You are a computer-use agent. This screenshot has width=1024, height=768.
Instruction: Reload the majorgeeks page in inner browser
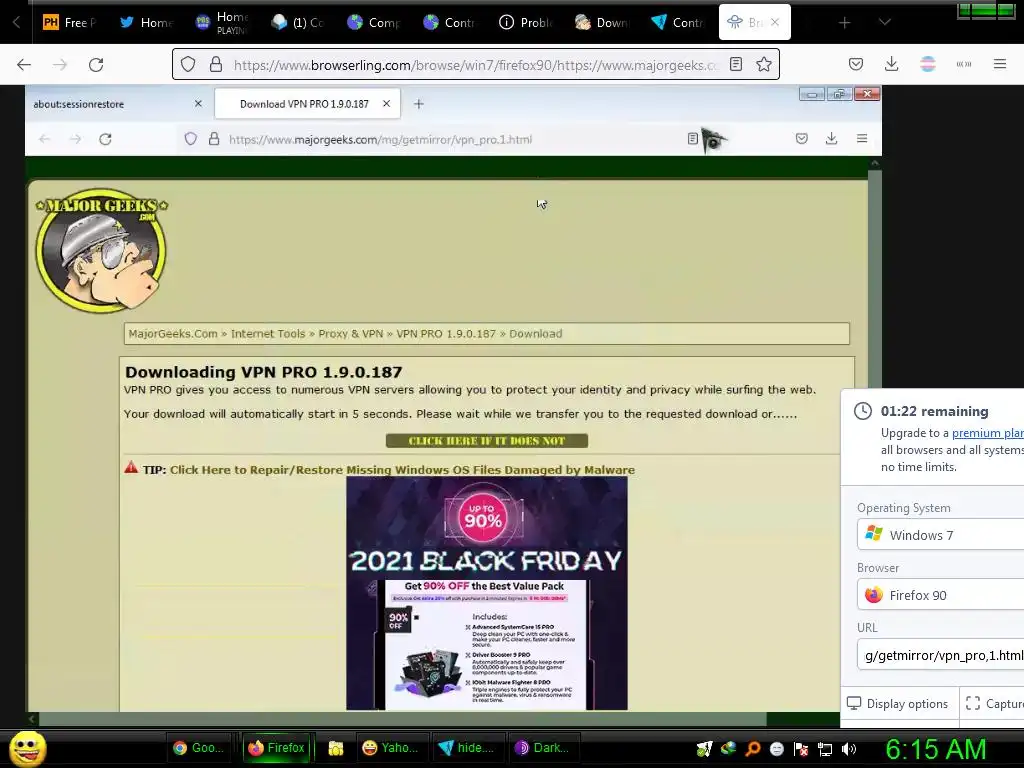click(105, 139)
